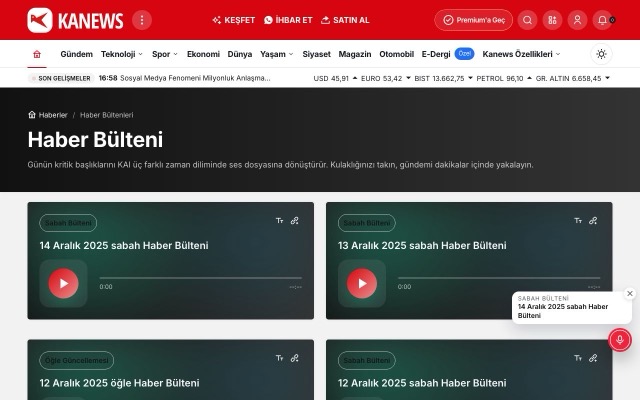Open the Sosyal Medya Fenomeni headline
The width and height of the screenshot is (640, 400).
[195, 78]
